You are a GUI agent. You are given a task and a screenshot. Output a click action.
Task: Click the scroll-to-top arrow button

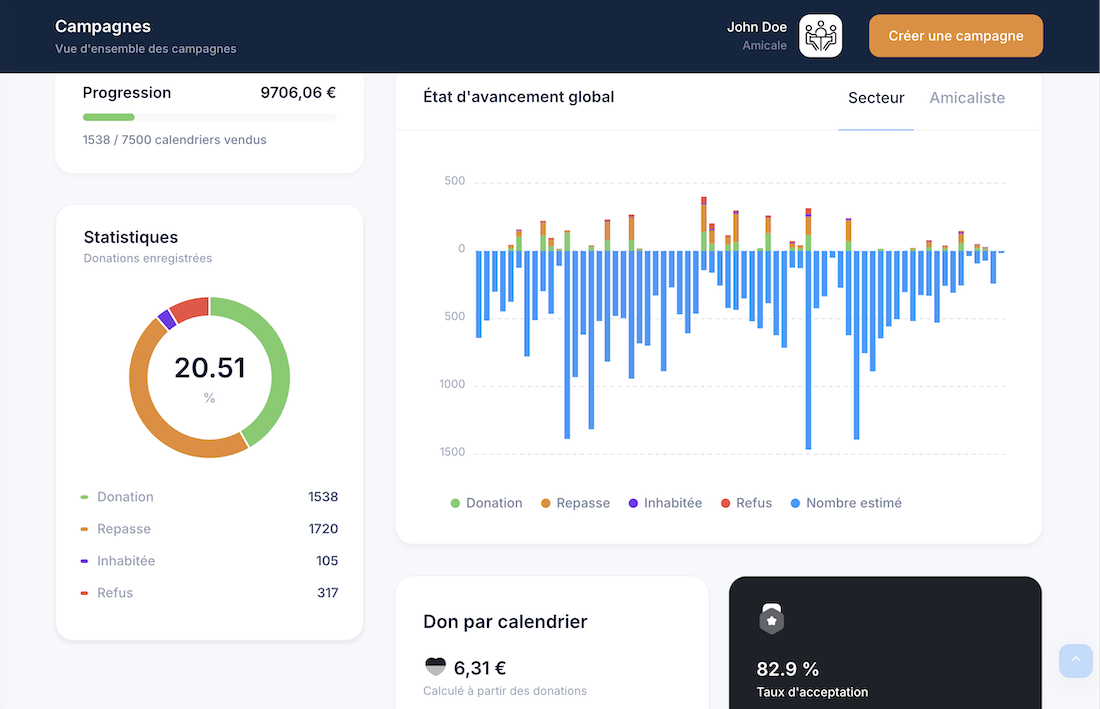coord(1076,660)
